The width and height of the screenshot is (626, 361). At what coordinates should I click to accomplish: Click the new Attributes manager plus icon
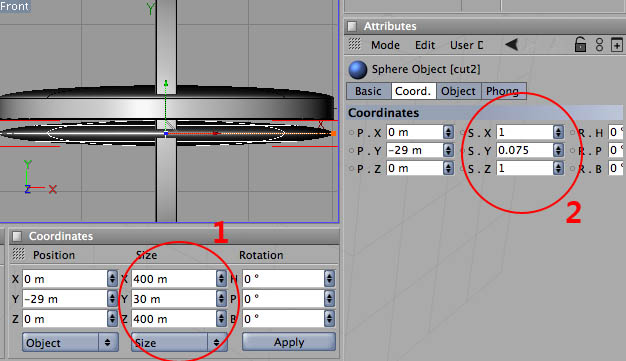pyautogui.click(x=617, y=45)
